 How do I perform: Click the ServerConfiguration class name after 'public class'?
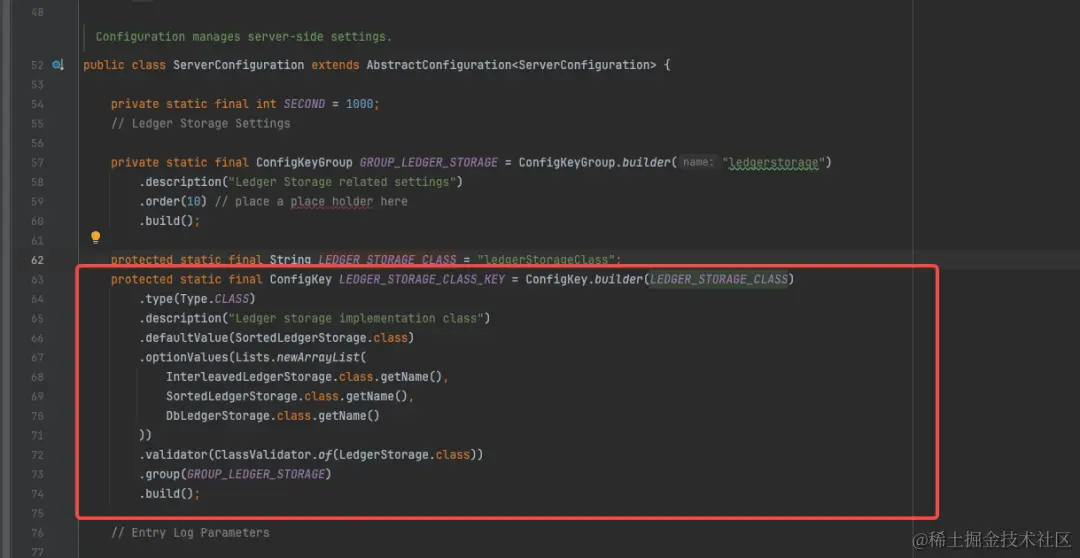[x=238, y=65]
